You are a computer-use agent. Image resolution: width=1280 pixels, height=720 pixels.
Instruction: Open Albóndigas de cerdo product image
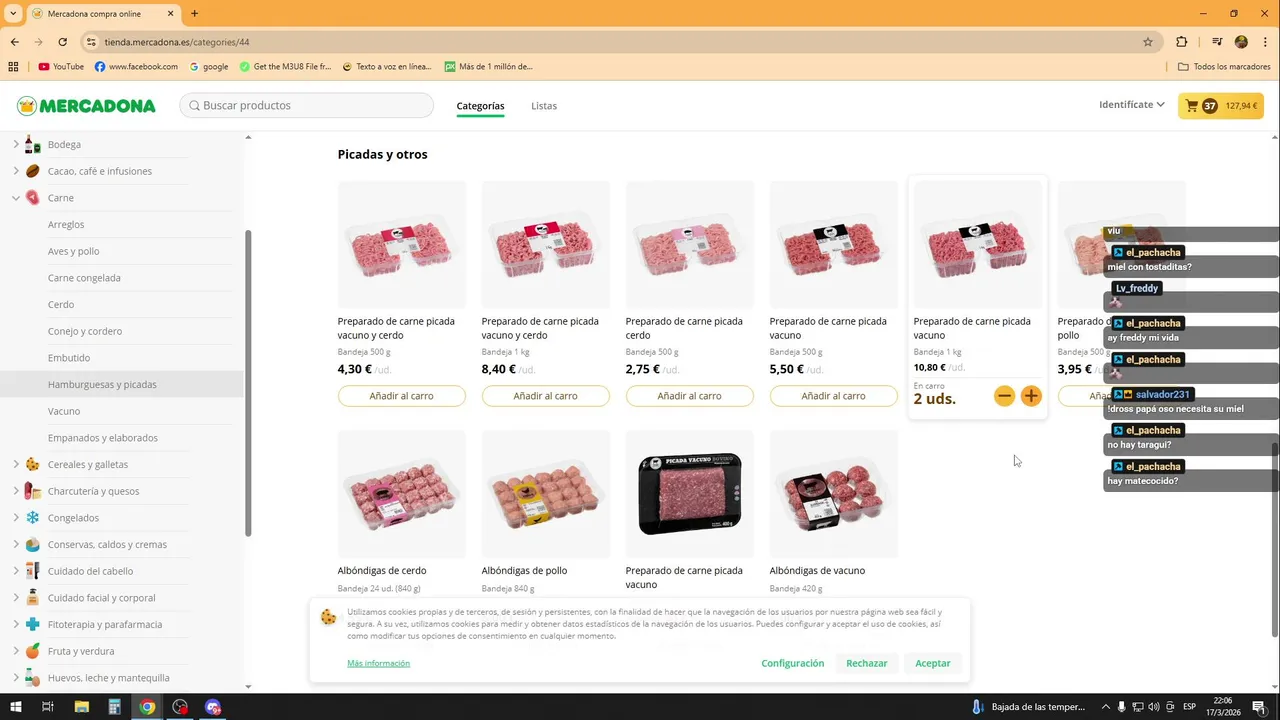(402, 494)
